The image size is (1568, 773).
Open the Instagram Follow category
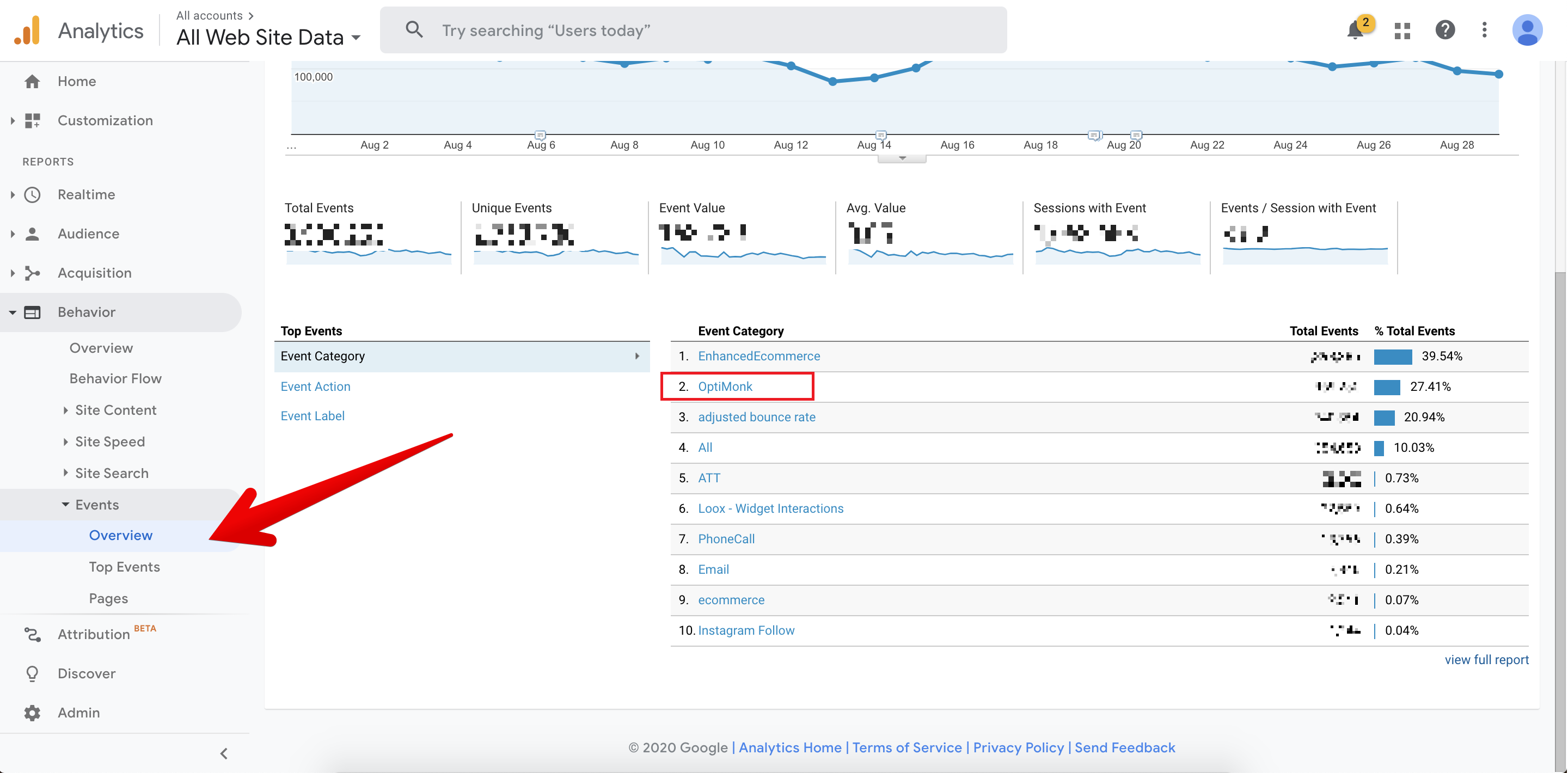pos(746,630)
